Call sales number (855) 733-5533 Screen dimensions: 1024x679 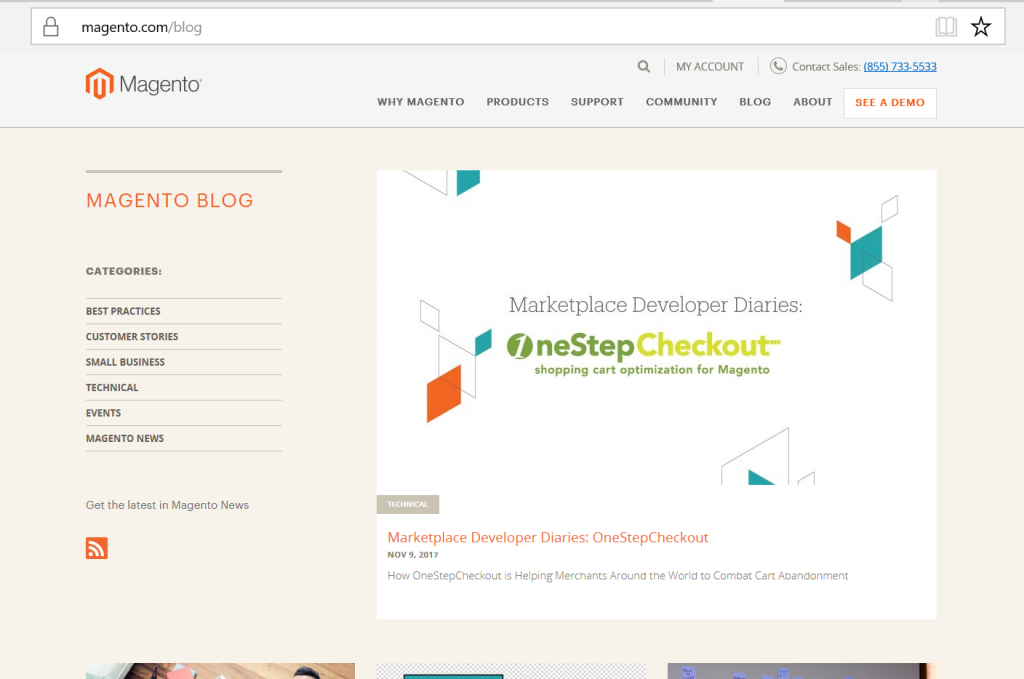coord(899,67)
